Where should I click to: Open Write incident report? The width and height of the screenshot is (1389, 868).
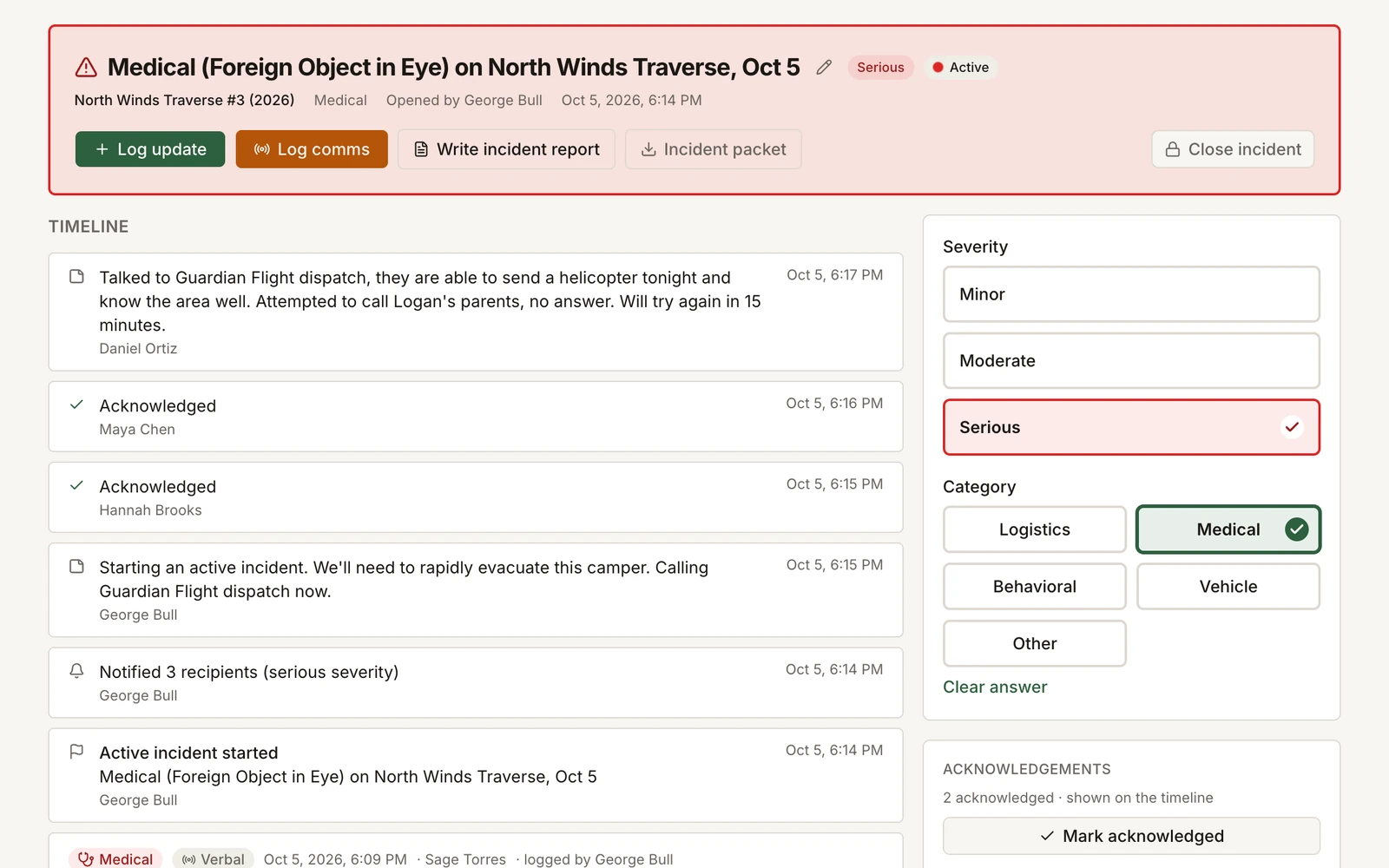[507, 149]
